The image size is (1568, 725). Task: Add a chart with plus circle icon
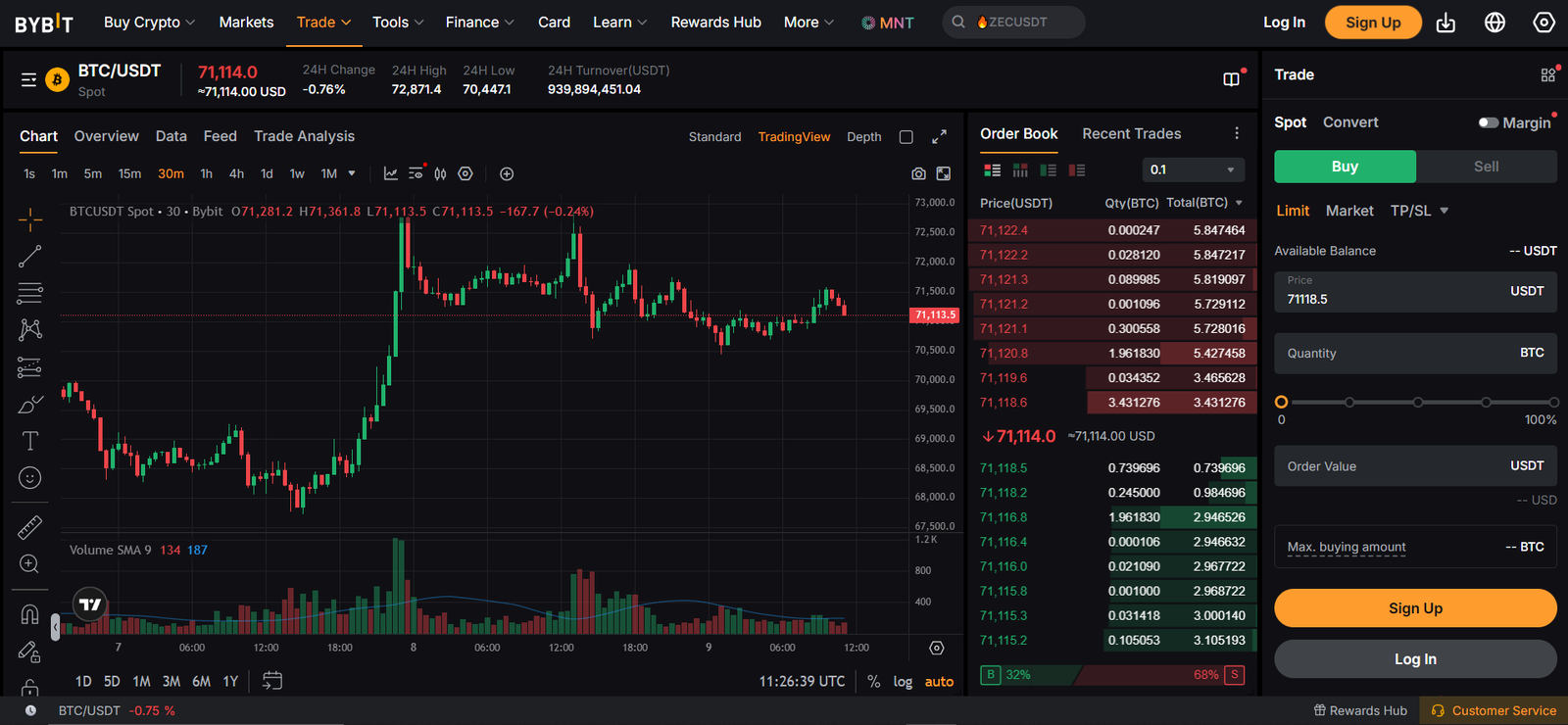507,173
